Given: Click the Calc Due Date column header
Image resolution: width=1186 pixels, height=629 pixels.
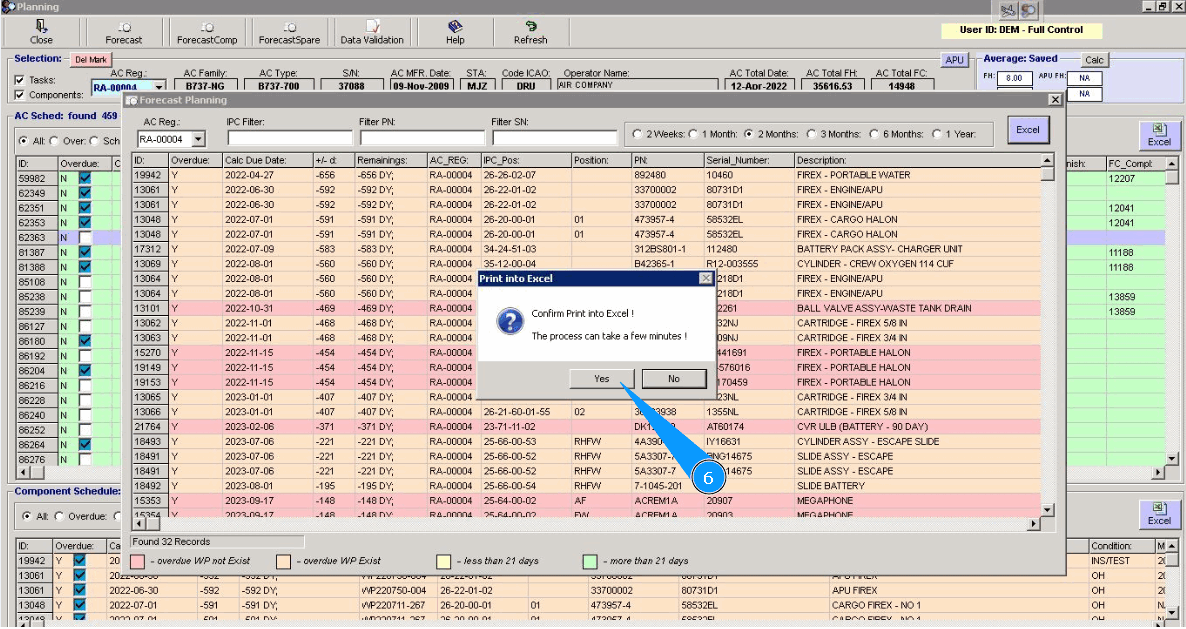Looking at the screenshot, I should tap(269, 160).
